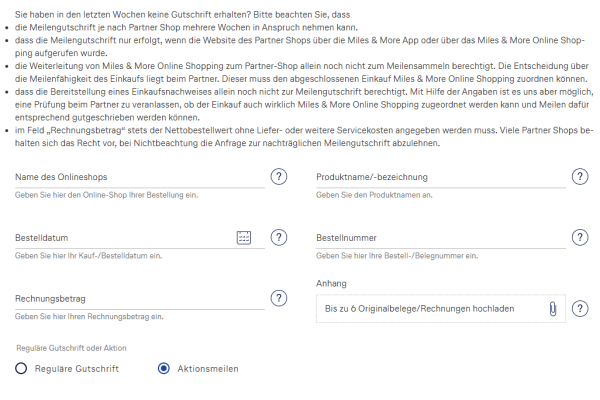Open help for Produktname/-bezeichnung field
This screenshot has height=400, width=600.
click(581, 177)
